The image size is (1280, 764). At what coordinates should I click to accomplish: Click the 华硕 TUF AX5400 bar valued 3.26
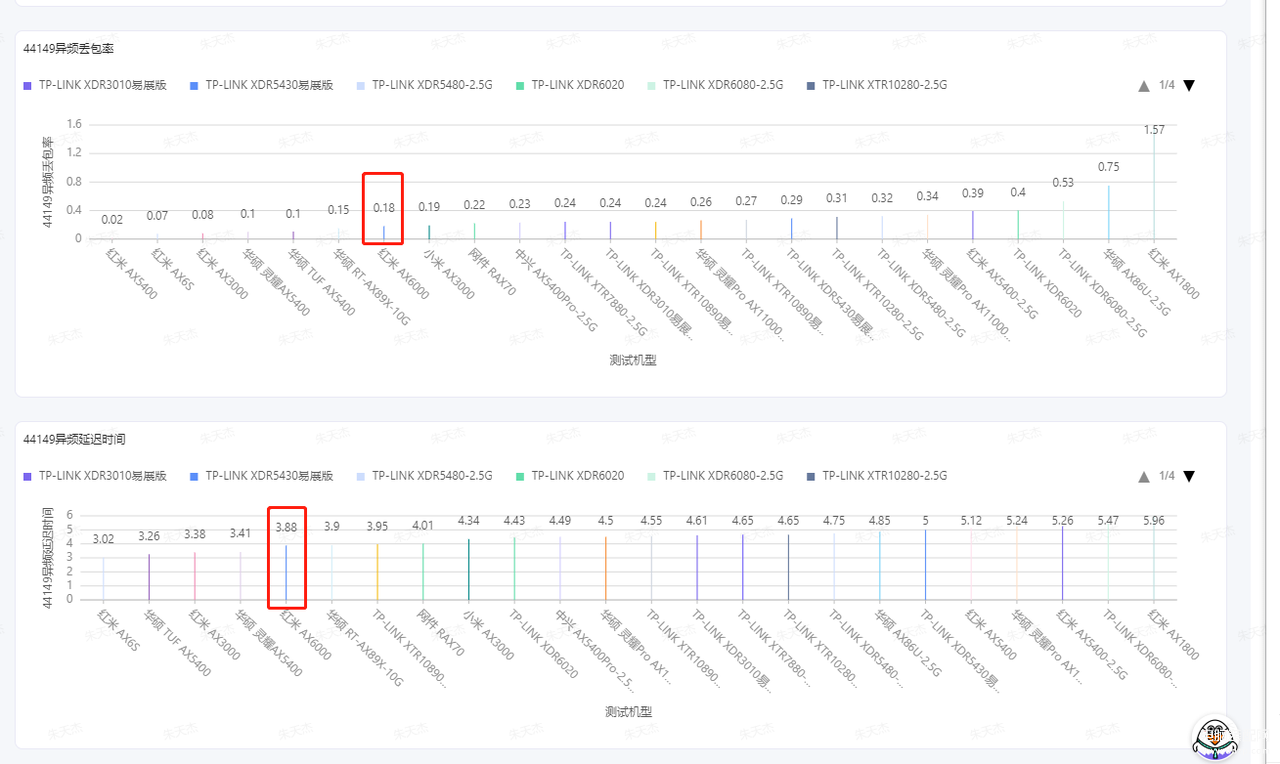(149, 577)
